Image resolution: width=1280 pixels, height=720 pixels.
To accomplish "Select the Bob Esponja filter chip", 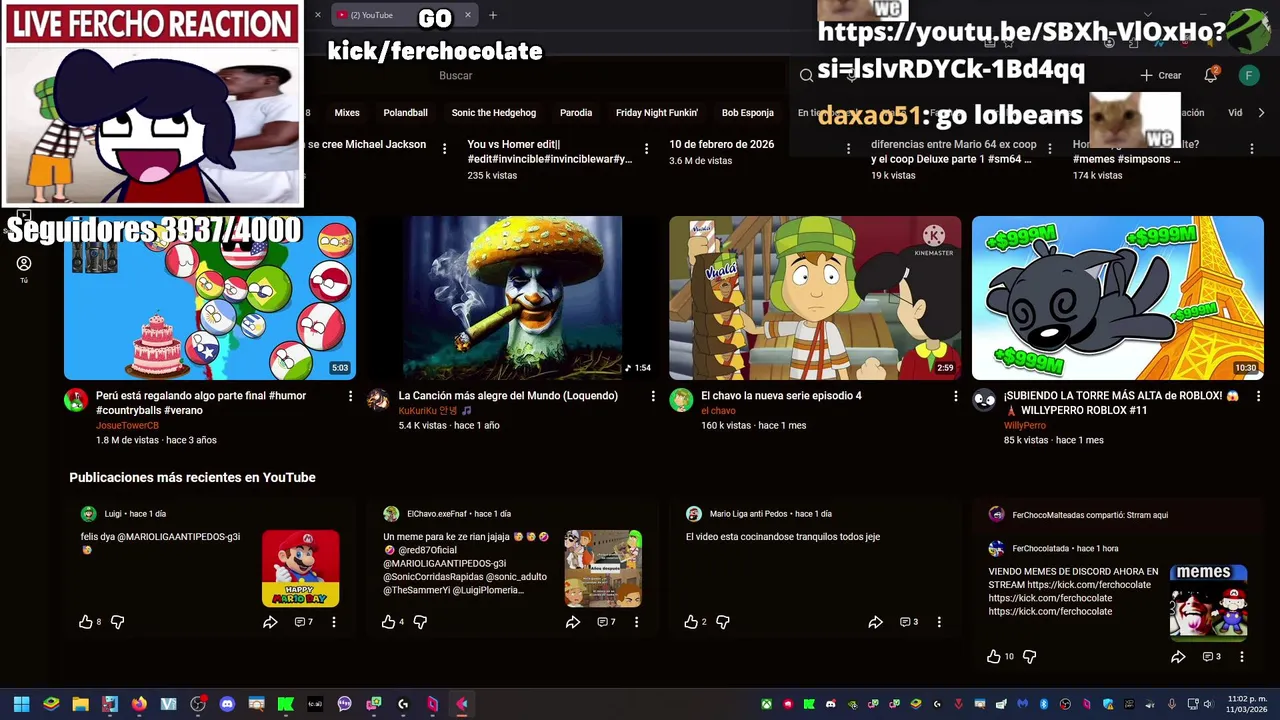I will 748,113.
